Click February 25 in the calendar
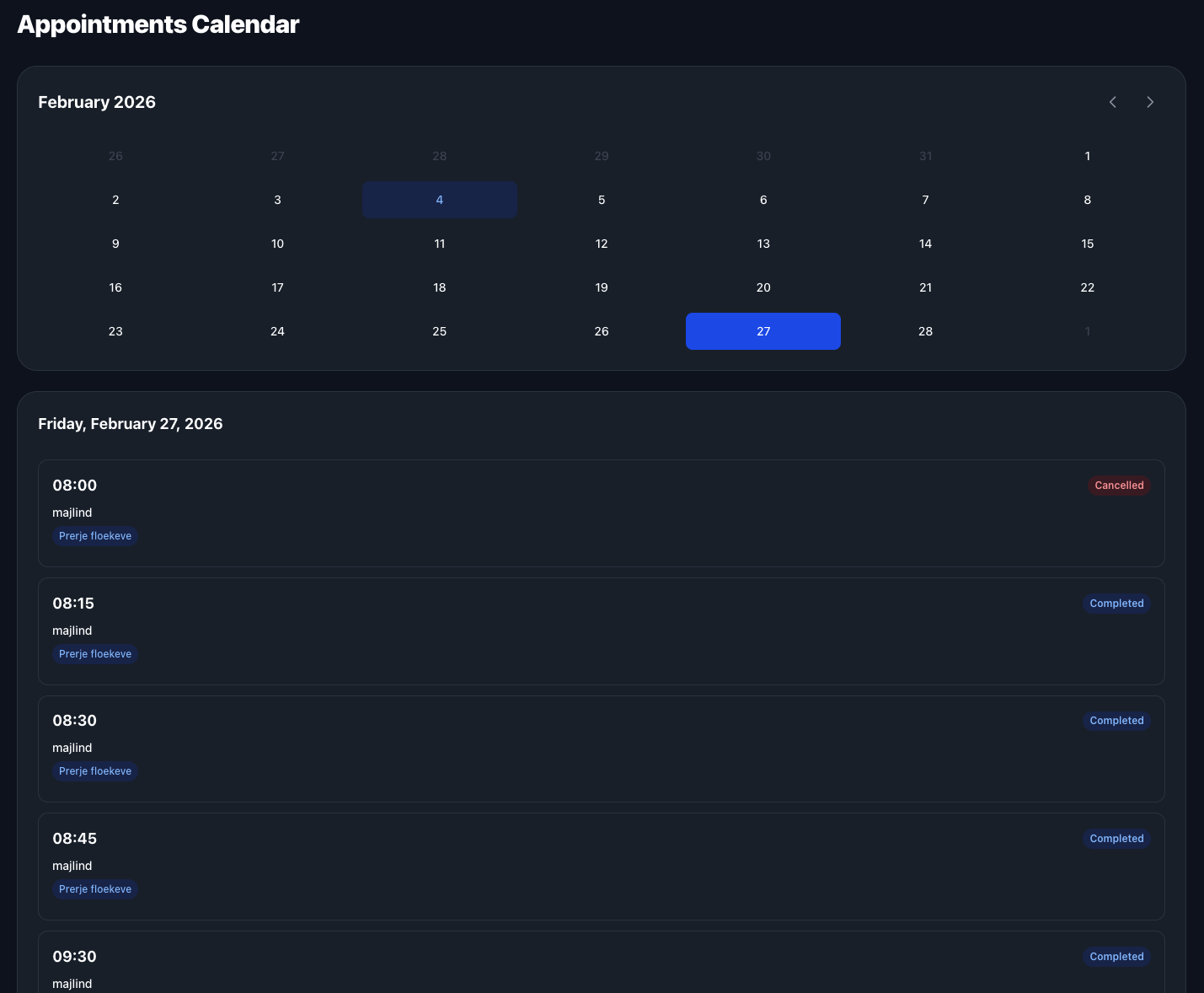The width and height of the screenshot is (1204, 993). [x=440, y=331]
